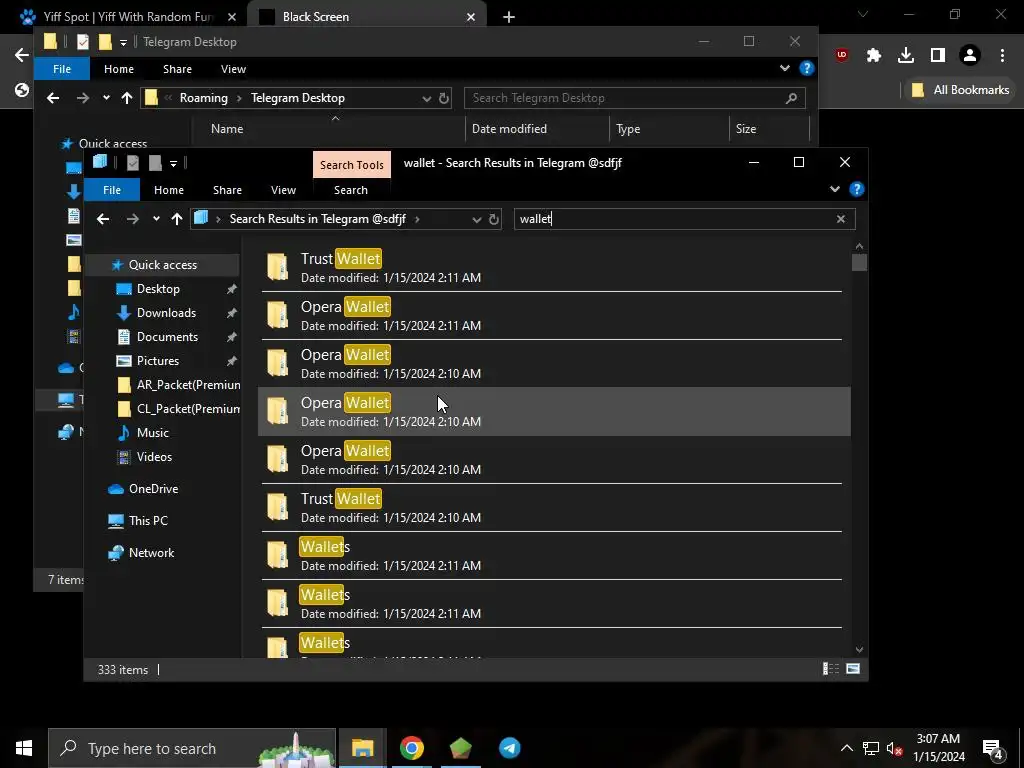Open Documents in the navigation pane

[x=167, y=337]
